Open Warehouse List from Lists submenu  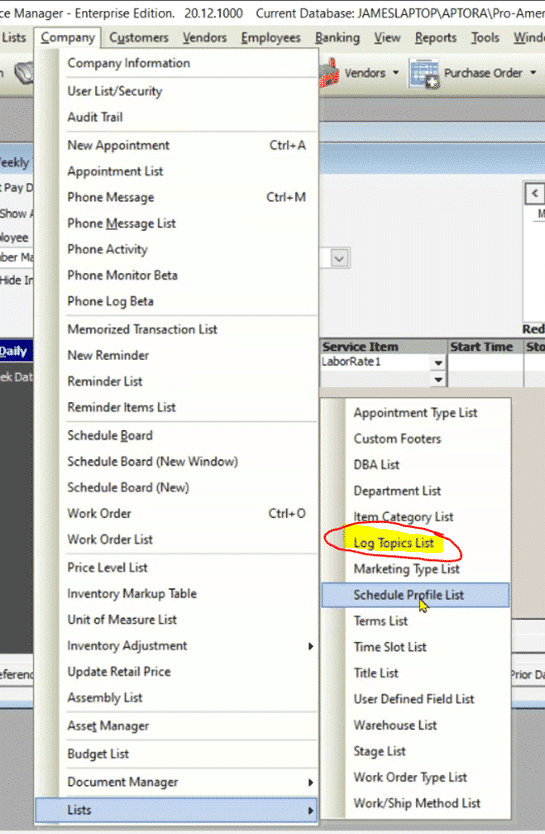(x=395, y=725)
